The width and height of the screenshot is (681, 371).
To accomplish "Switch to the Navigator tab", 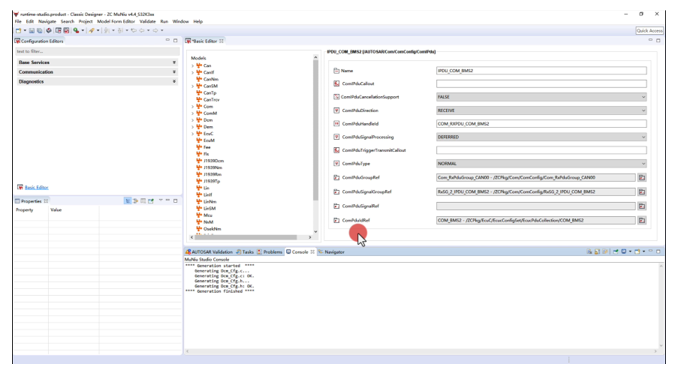I will tap(331, 252).
